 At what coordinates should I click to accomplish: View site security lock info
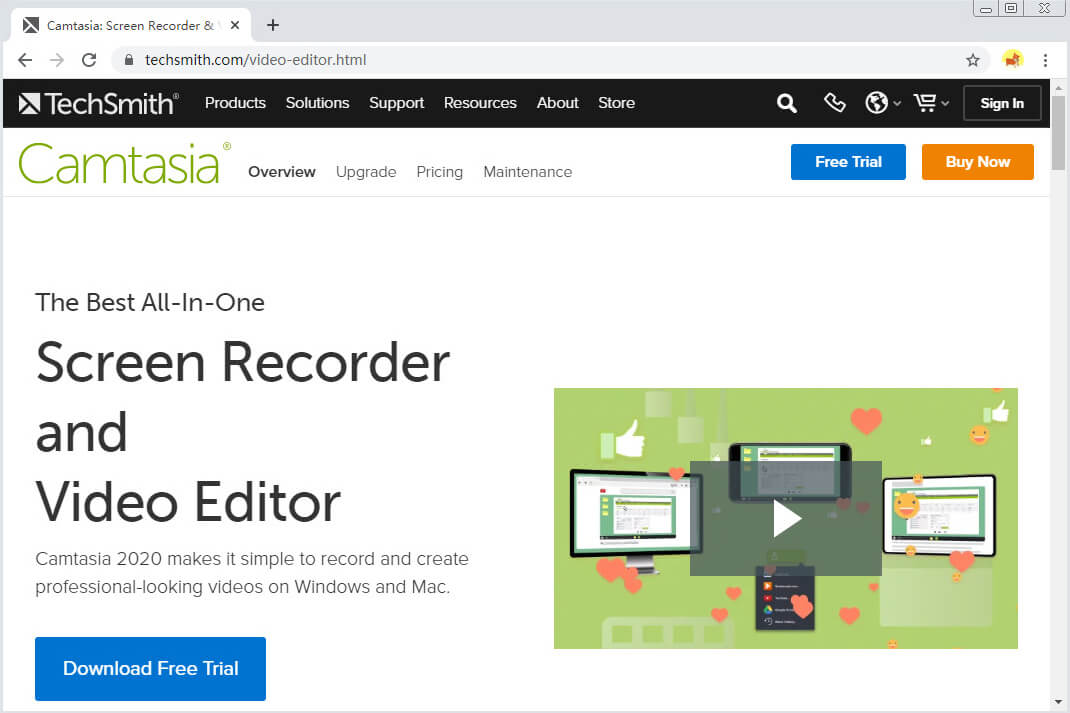point(128,60)
